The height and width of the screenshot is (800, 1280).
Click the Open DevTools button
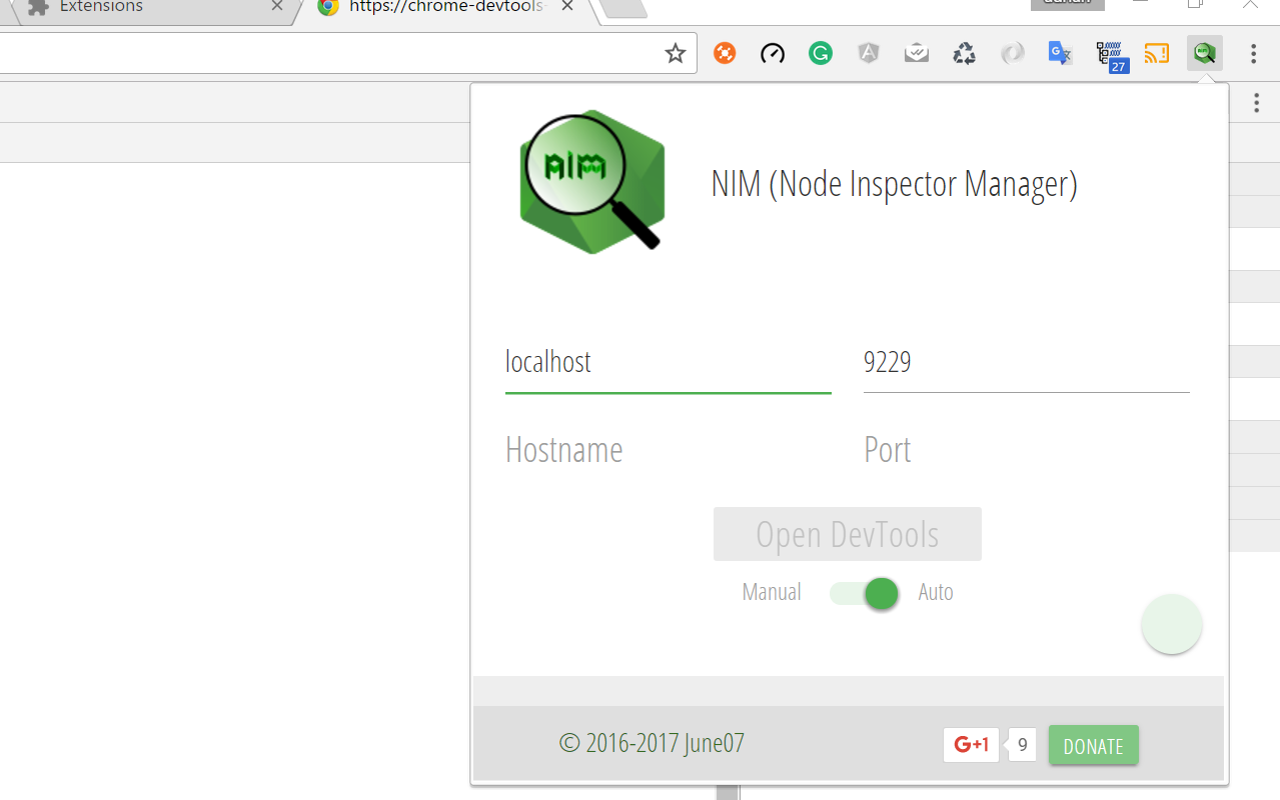coord(847,534)
